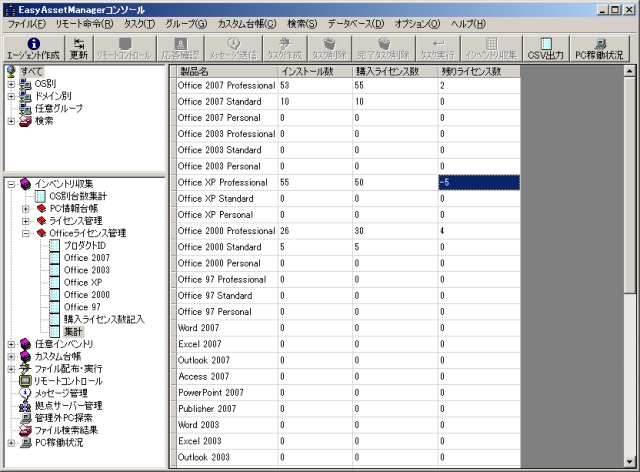Screen dimensions: 640x472
Task: Select the highlighted -5 cell for Office XP Professional
Action: (x=479, y=183)
